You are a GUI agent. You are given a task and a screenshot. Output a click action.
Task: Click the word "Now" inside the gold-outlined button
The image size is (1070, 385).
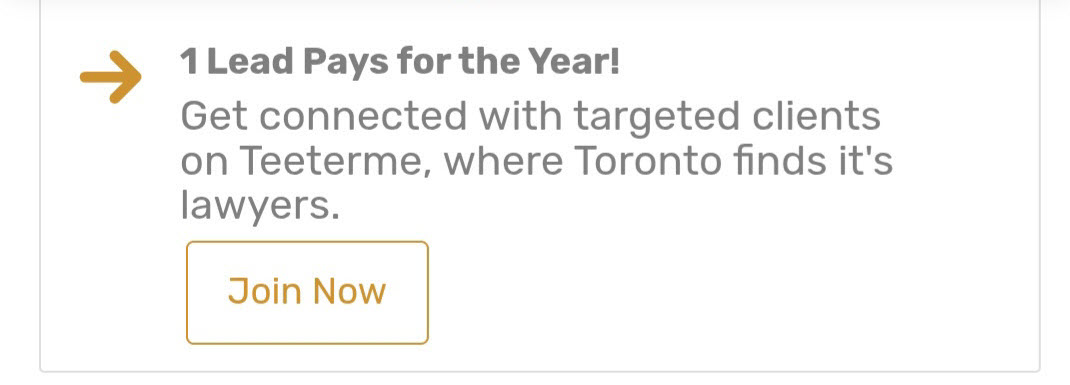(350, 292)
